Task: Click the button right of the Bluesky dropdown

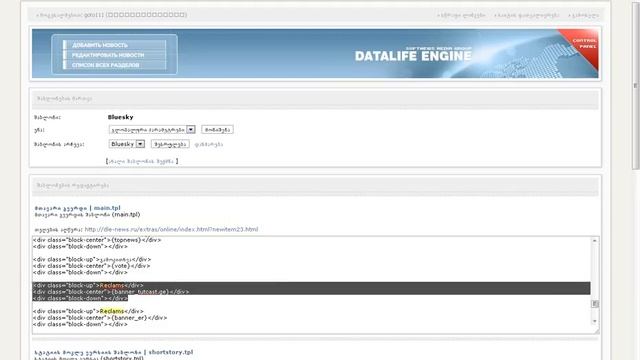Action: [170, 144]
